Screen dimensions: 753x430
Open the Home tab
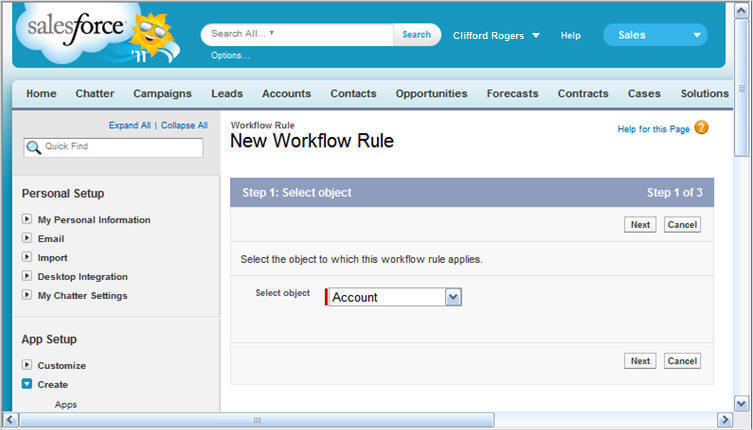tap(41, 94)
